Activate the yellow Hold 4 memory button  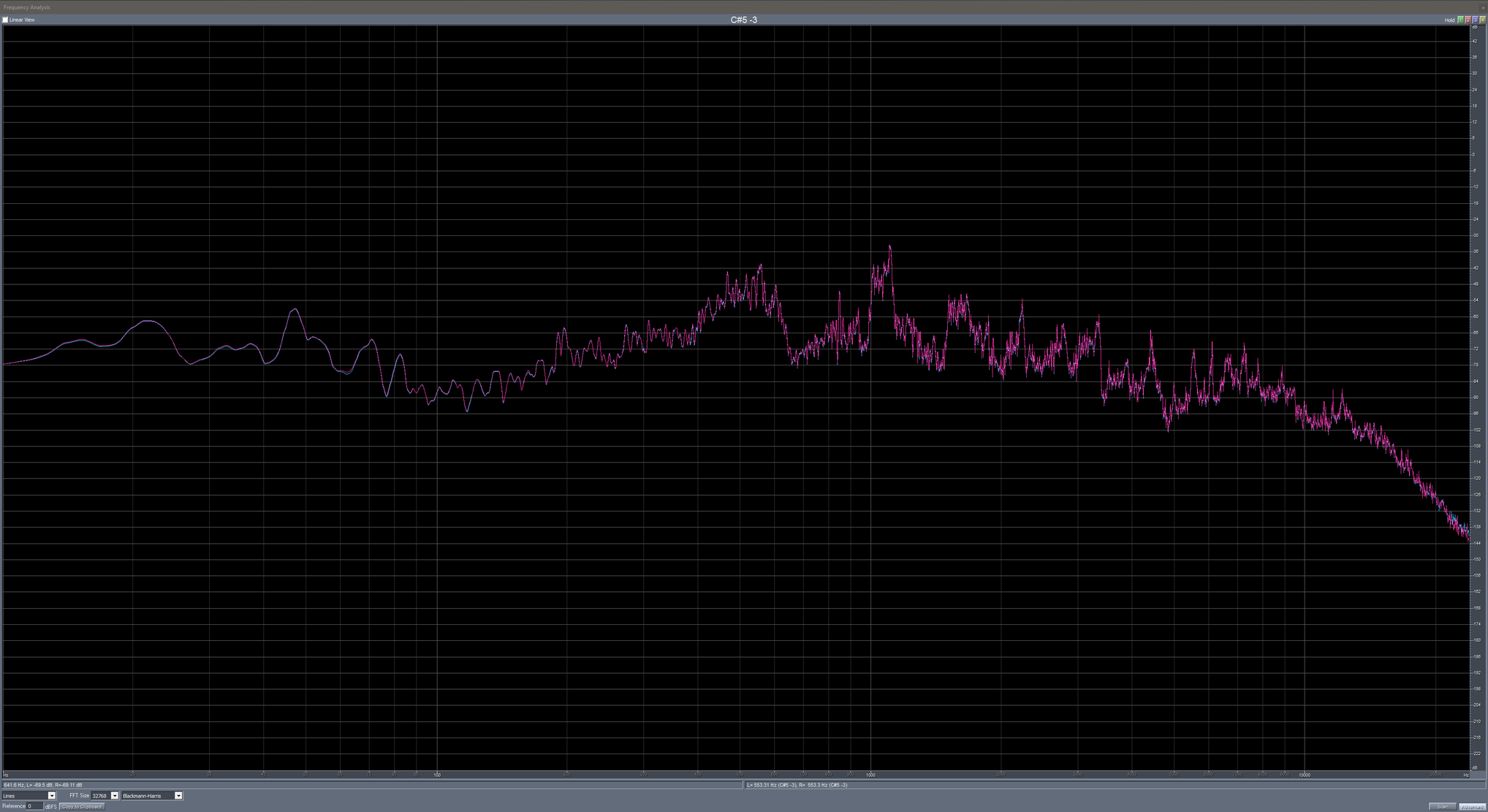1482,20
